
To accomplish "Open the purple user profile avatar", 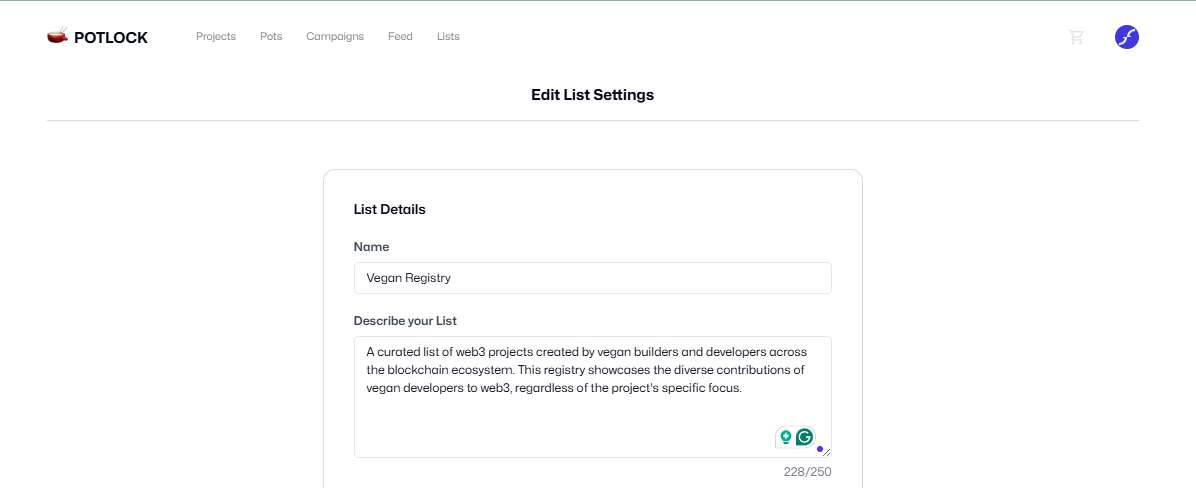I will (x=1127, y=37).
